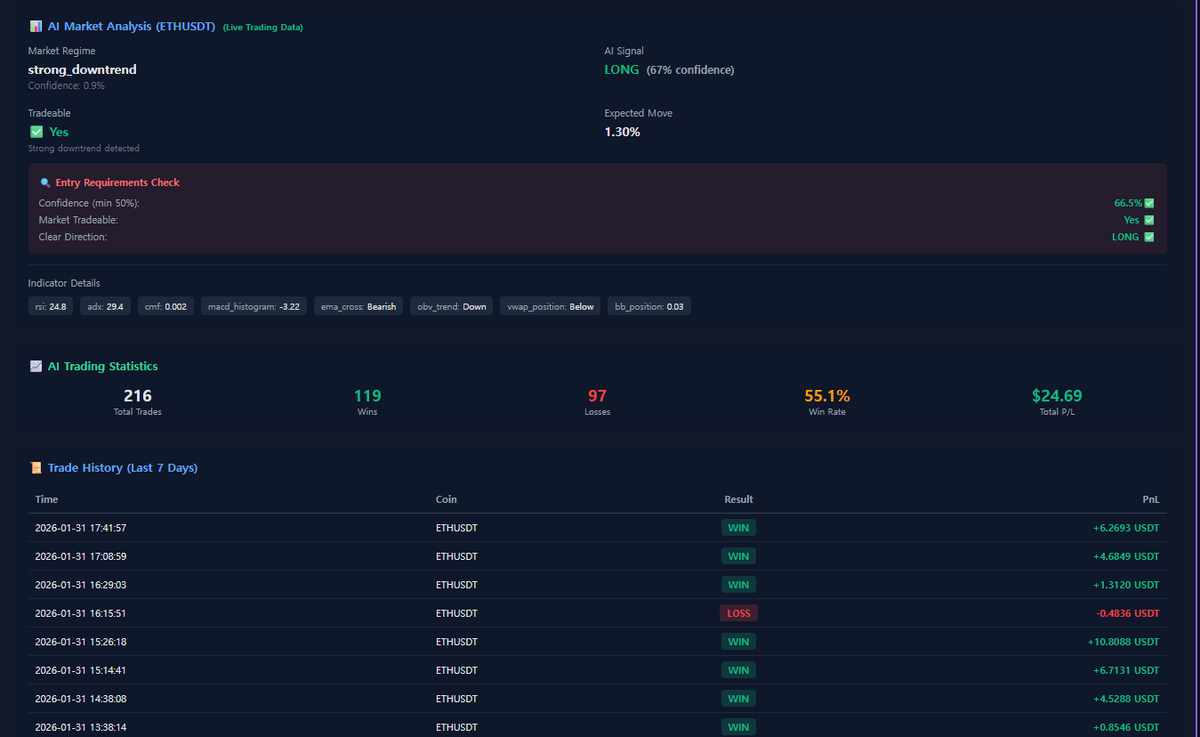Click the magnifier icon in Entry Requirements Check
The width and height of the screenshot is (1200, 737).
45,183
